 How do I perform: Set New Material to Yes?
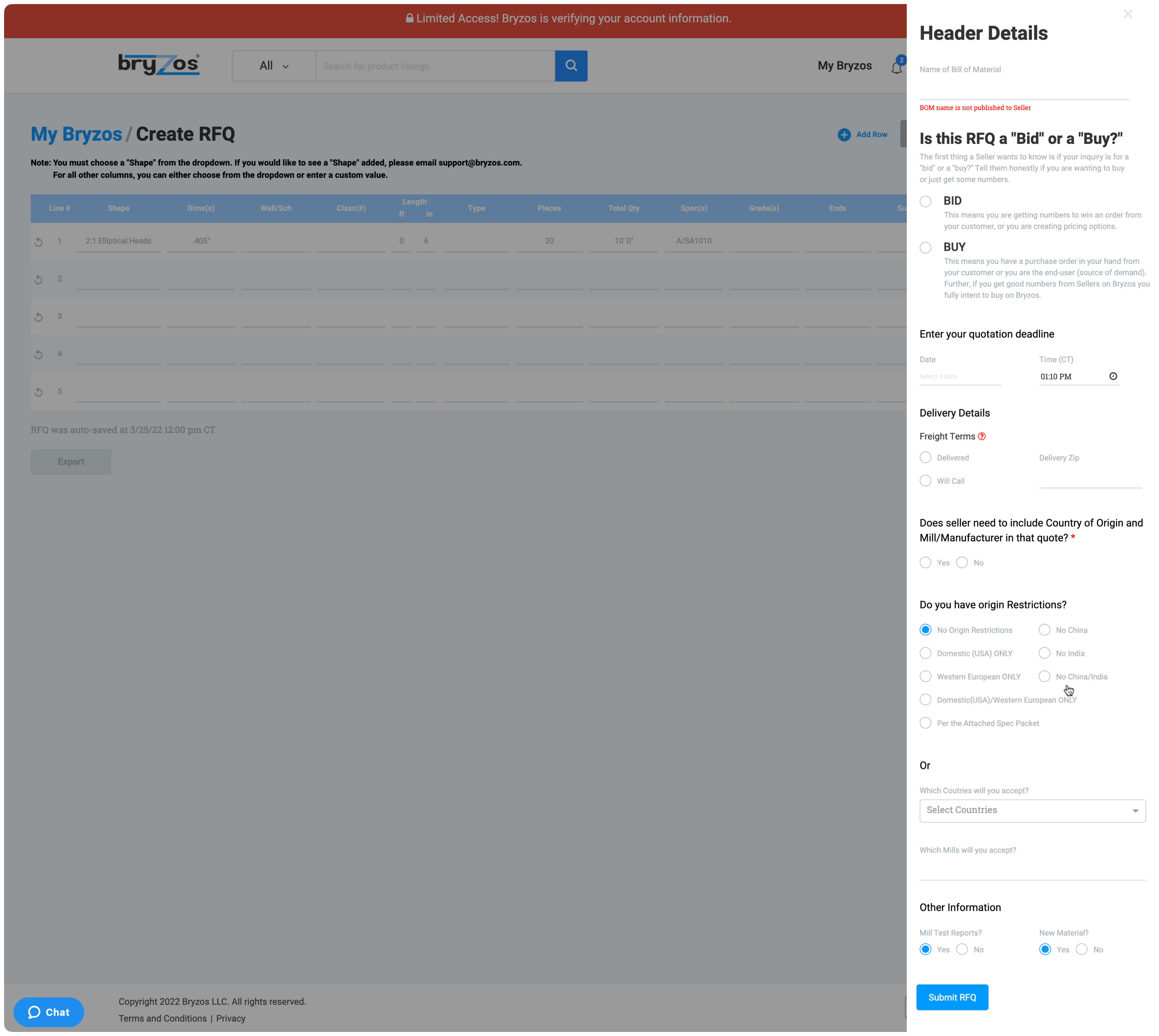(1045, 950)
